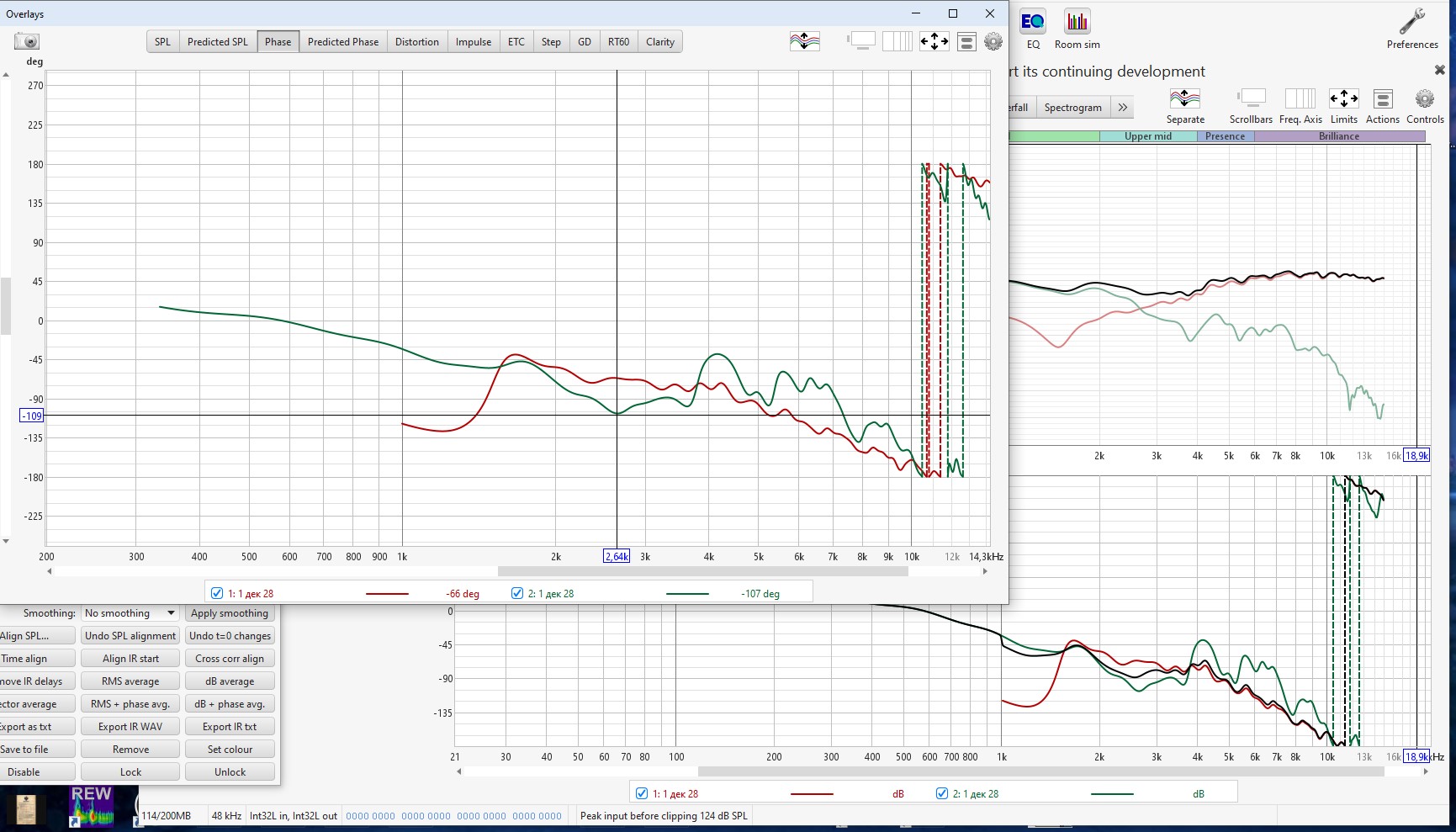Viewport: 1456px width, 832px height.
Task: Open controls gear in Overlays window
Action: [x=993, y=41]
